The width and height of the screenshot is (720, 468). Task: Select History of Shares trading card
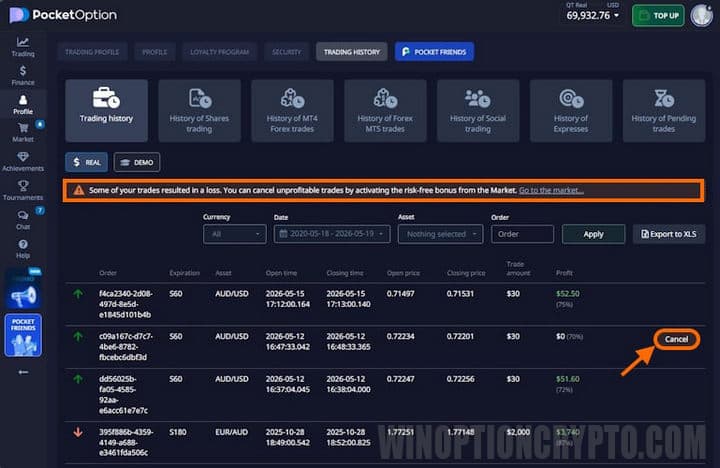[x=199, y=110]
